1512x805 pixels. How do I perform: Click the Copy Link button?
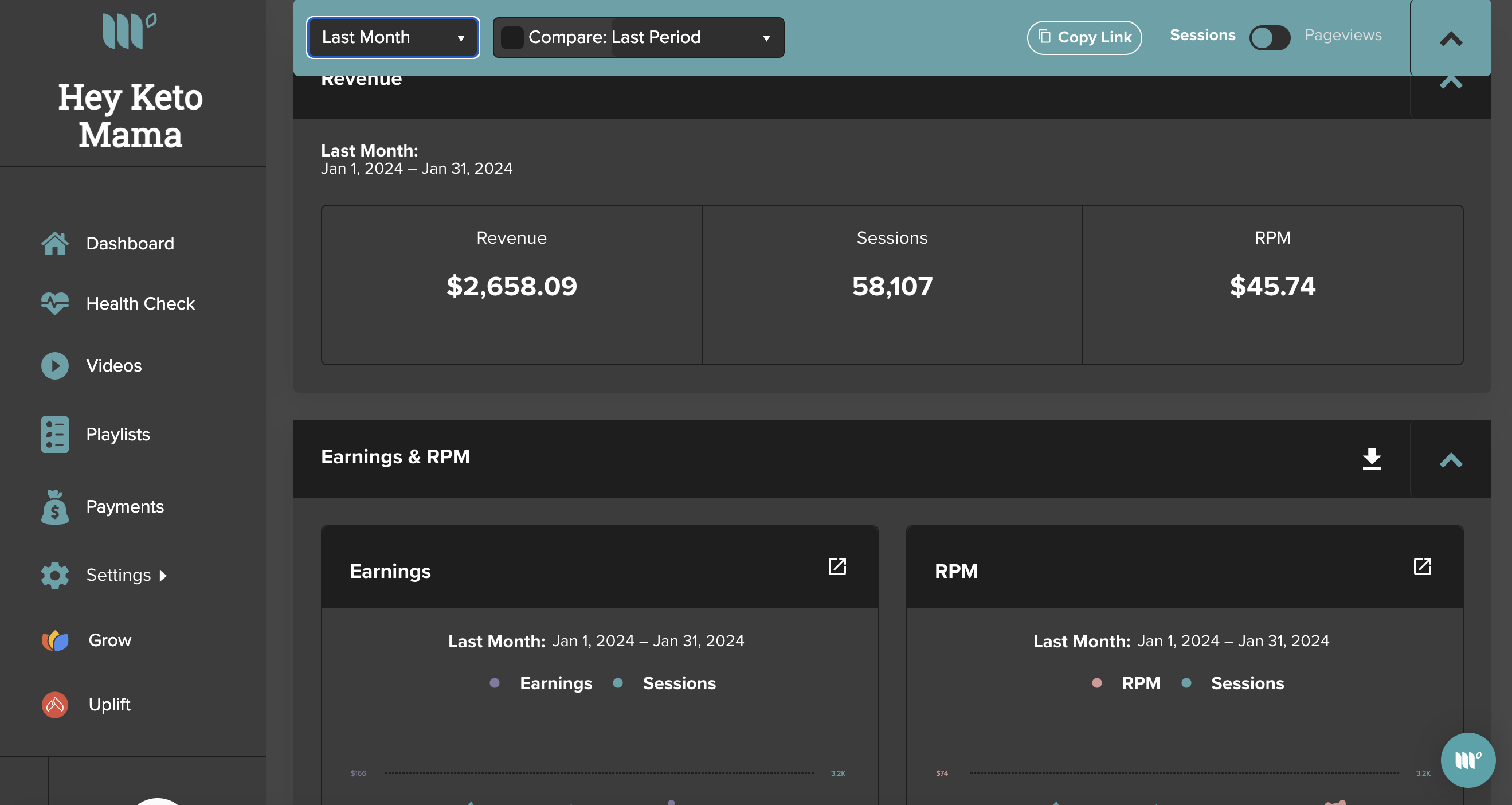(1083, 38)
